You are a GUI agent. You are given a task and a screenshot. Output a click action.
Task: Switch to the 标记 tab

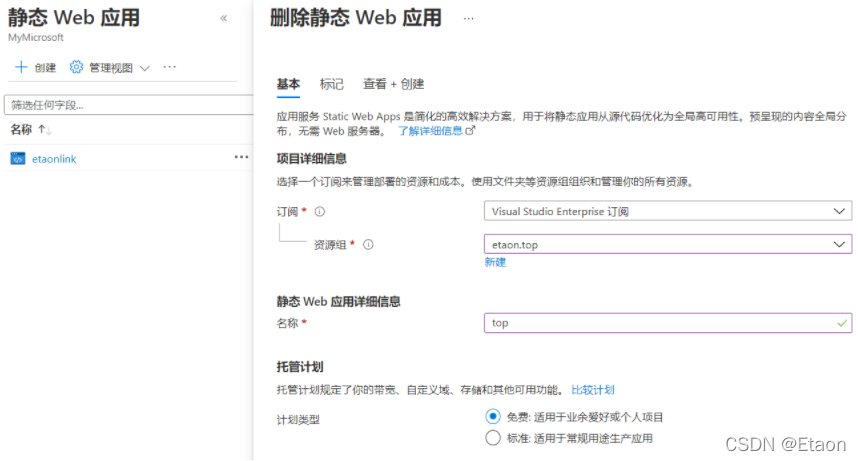[331, 84]
